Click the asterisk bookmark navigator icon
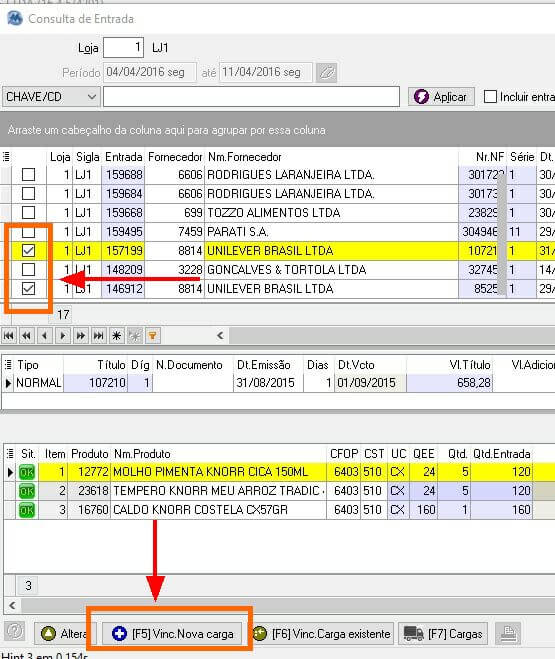 click(x=117, y=335)
